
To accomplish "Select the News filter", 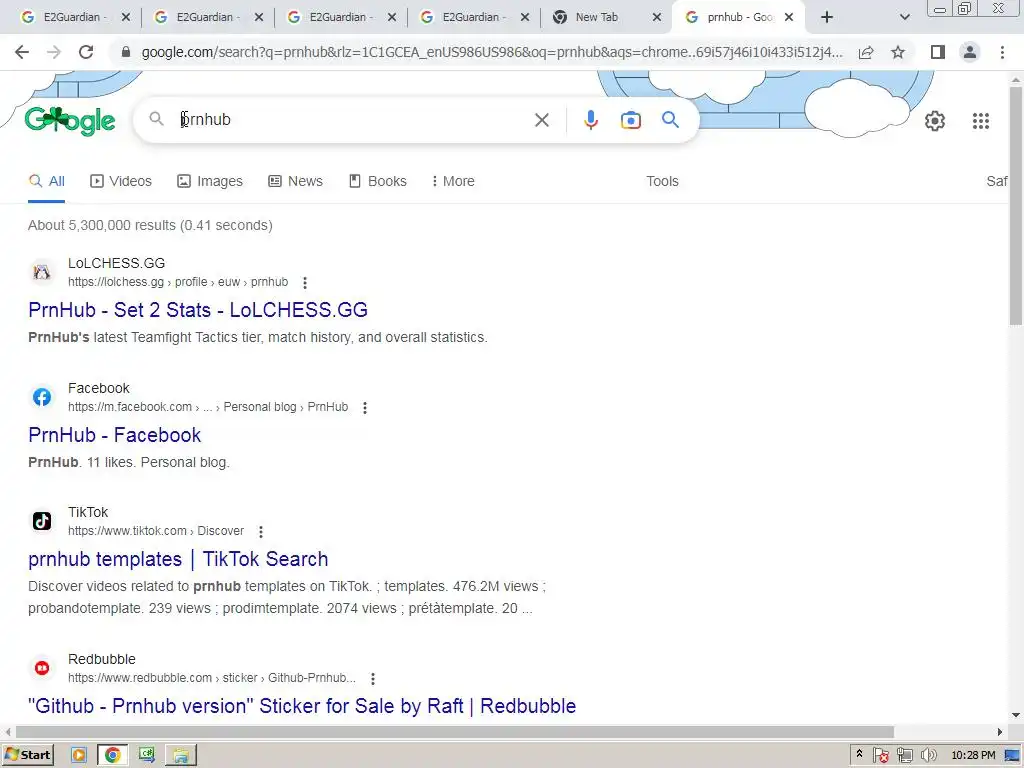I will [x=295, y=182].
